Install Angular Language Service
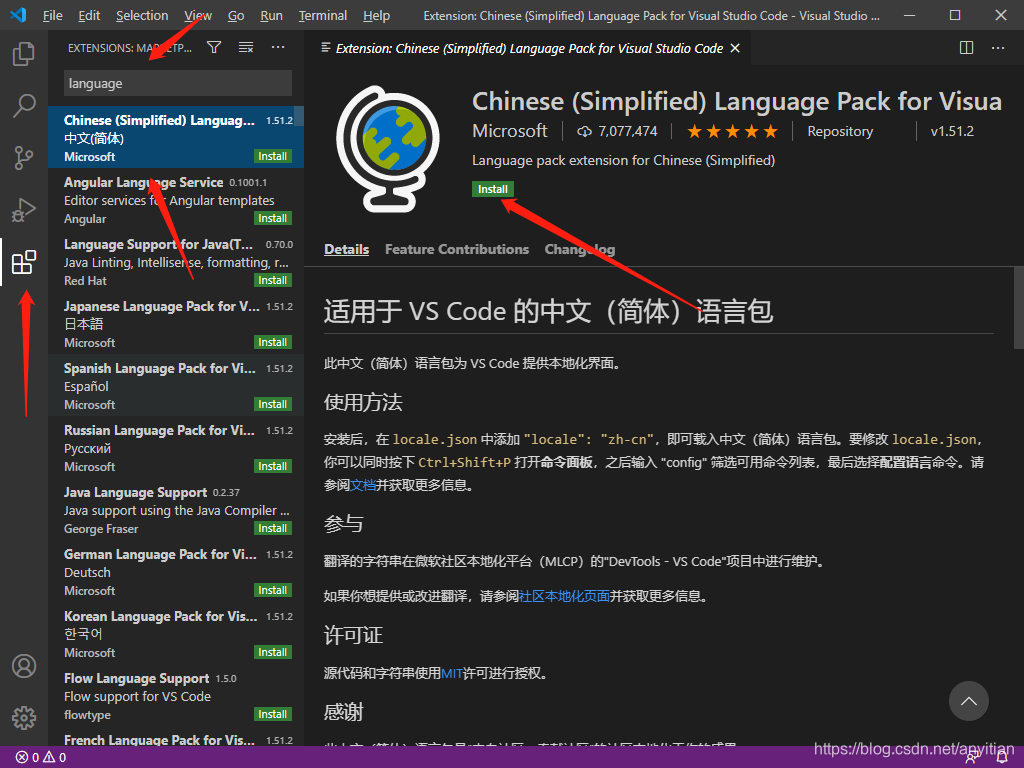The width and height of the screenshot is (1024, 768). [x=272, y=218]
